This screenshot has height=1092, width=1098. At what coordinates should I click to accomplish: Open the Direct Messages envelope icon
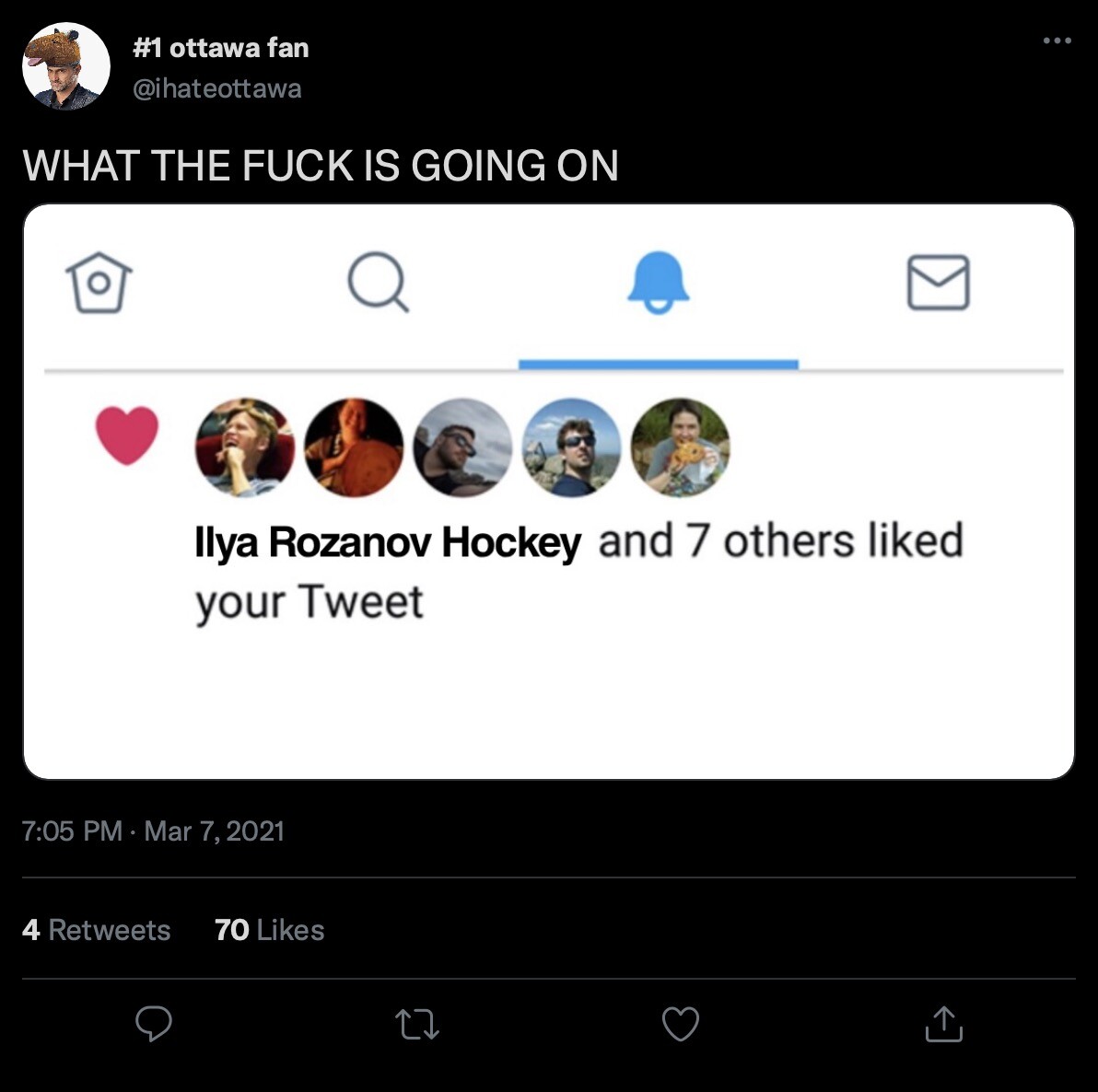(x=939, y=285)
